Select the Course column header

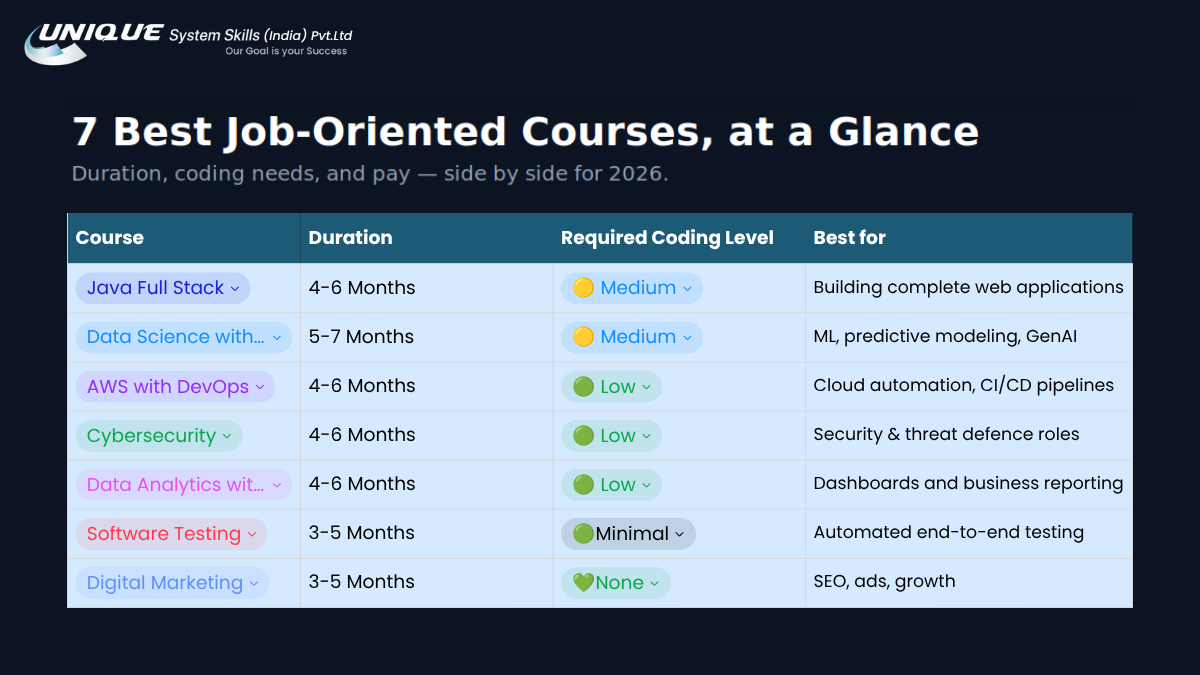tap(184, 238)
